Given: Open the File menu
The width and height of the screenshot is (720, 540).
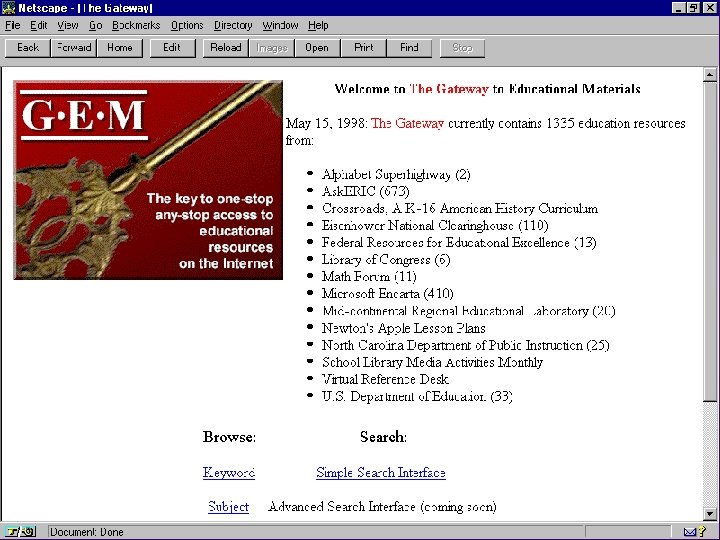Looking at the screenshot, I should coord(12,25).
